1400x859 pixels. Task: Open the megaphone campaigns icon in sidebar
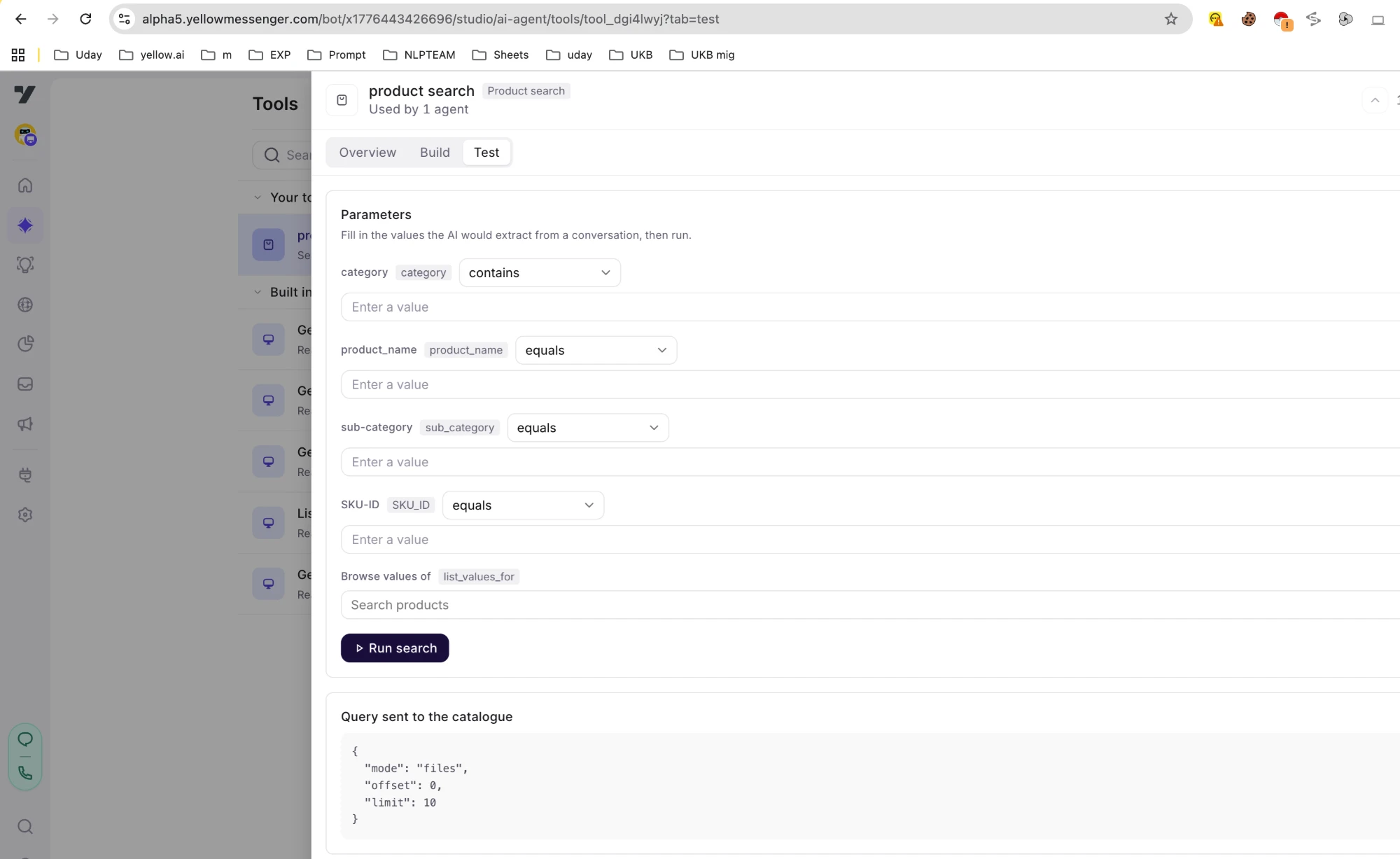point(25,424)
